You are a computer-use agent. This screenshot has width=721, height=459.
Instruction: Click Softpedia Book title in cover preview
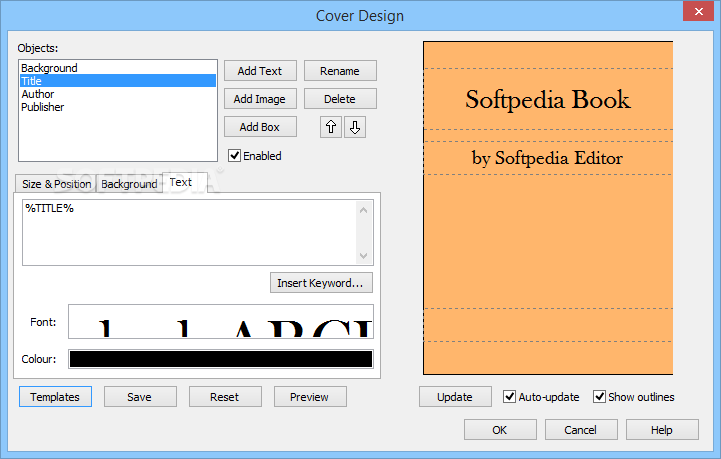click(x=548, y=99)
